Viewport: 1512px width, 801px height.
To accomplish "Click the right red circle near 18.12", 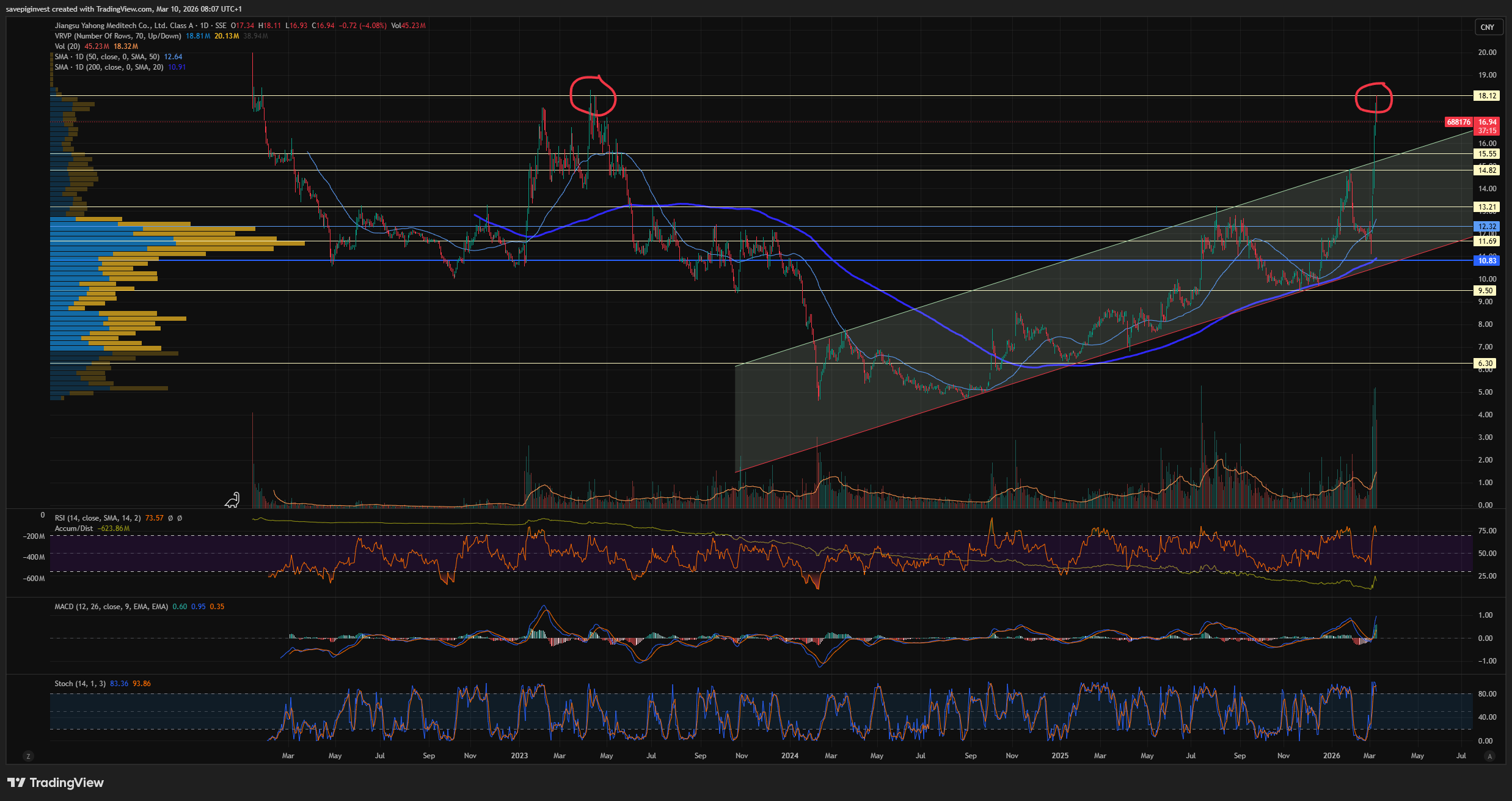I will (1373, 98).
